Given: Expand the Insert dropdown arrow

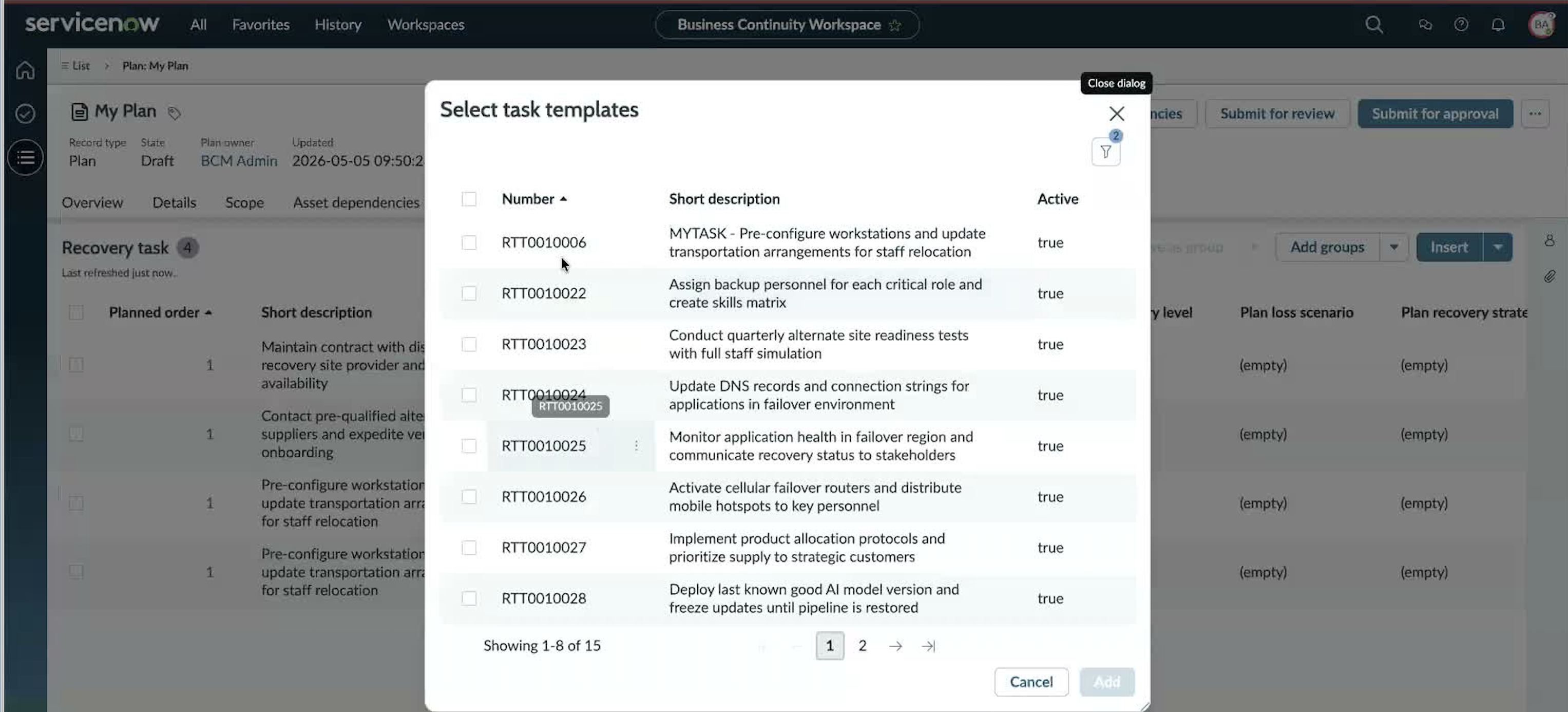Looking at the screenshot, I should click(1497, 247).
